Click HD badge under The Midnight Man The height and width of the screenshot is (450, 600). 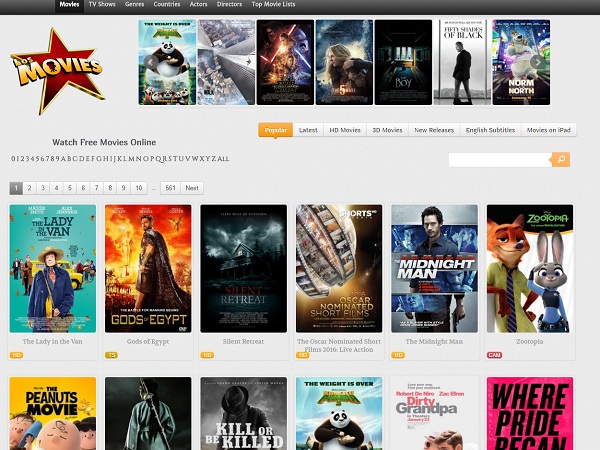[398, 355]
